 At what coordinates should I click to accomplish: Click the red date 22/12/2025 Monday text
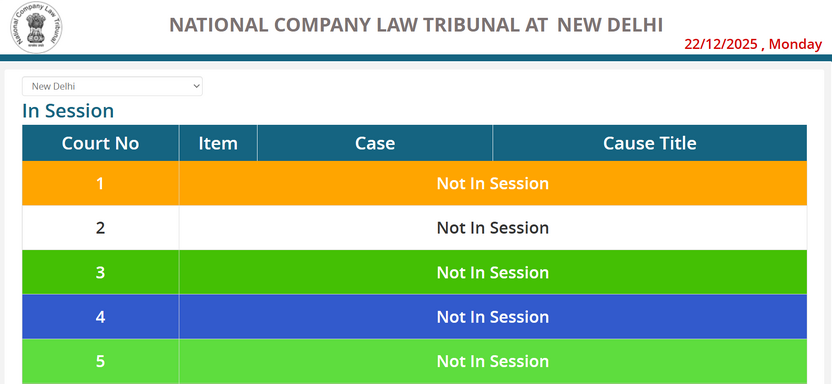[753, 45]
